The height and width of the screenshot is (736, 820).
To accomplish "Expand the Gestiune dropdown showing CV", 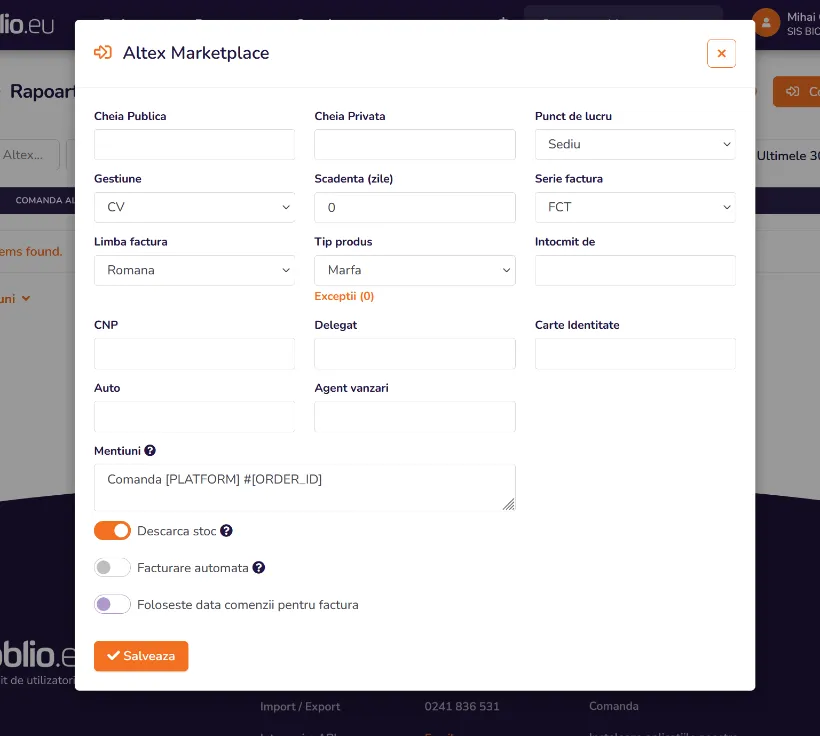I will pos(194,207).
